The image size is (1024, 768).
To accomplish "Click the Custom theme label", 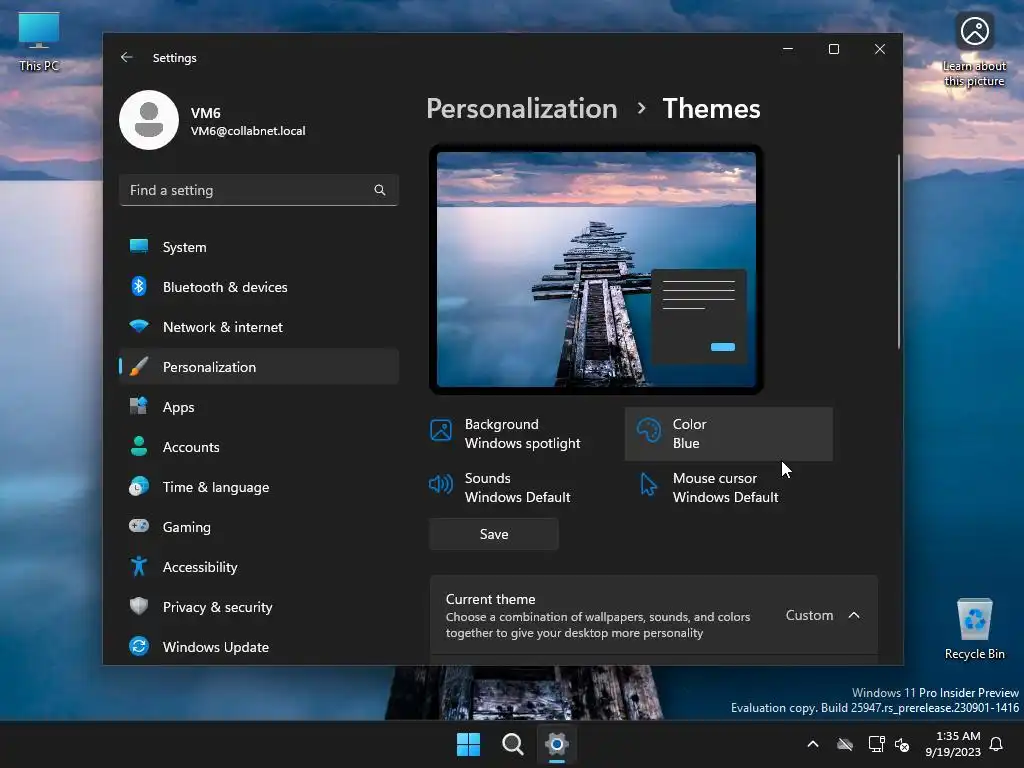I will [x=809, y=615].
